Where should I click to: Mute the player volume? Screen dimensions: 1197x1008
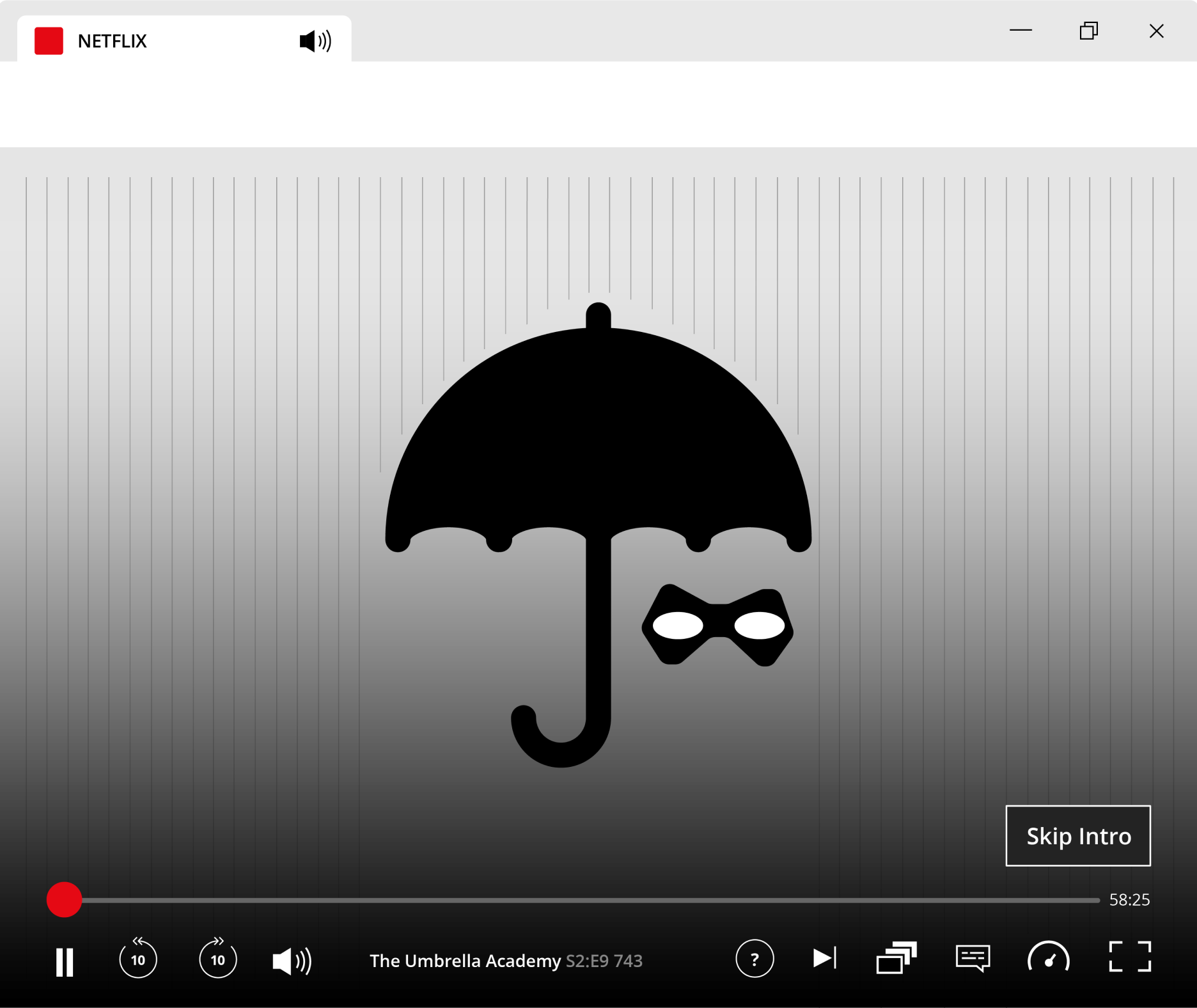click(x=292, y=961)
